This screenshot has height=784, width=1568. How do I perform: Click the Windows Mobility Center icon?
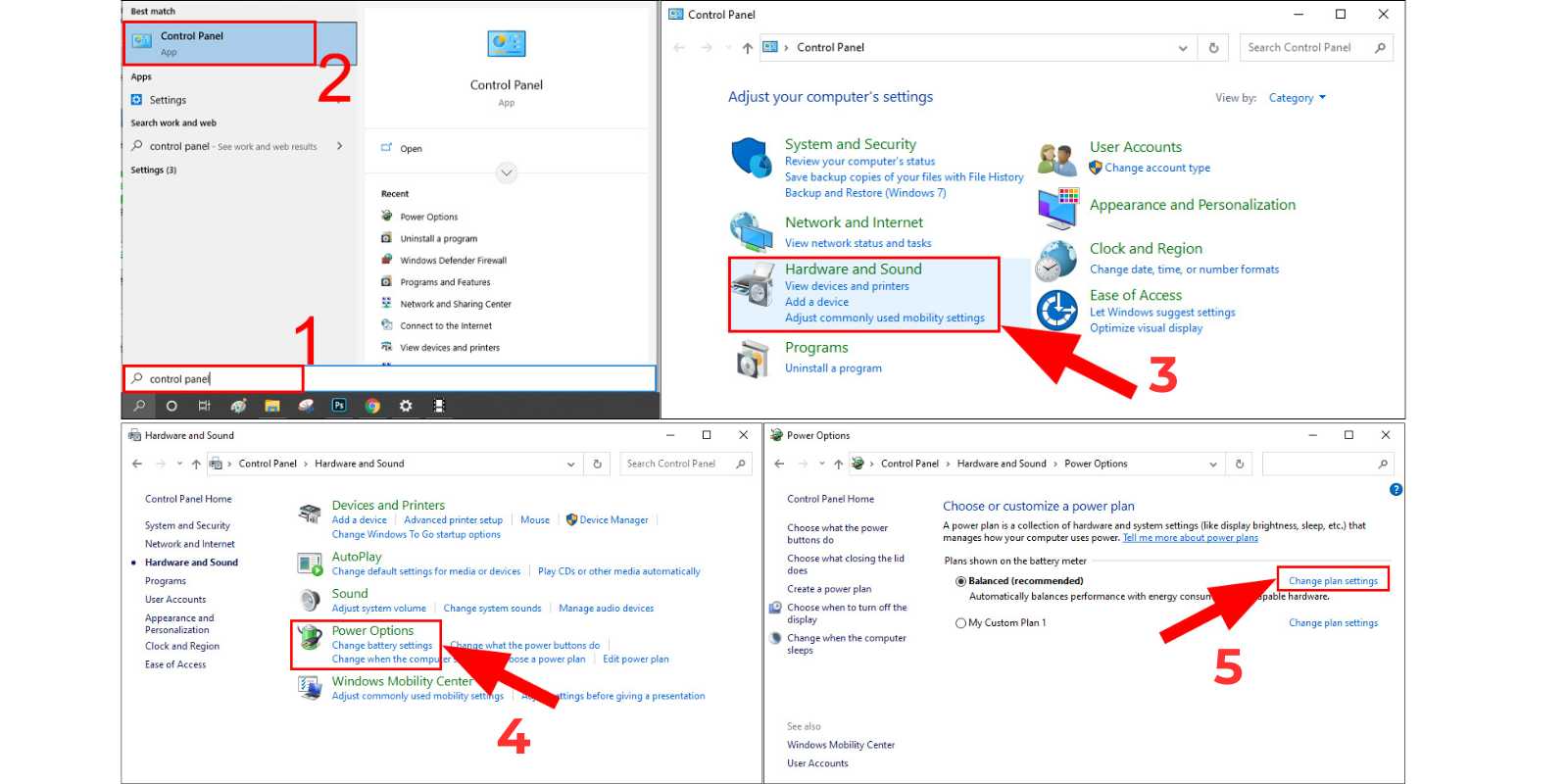310,688
